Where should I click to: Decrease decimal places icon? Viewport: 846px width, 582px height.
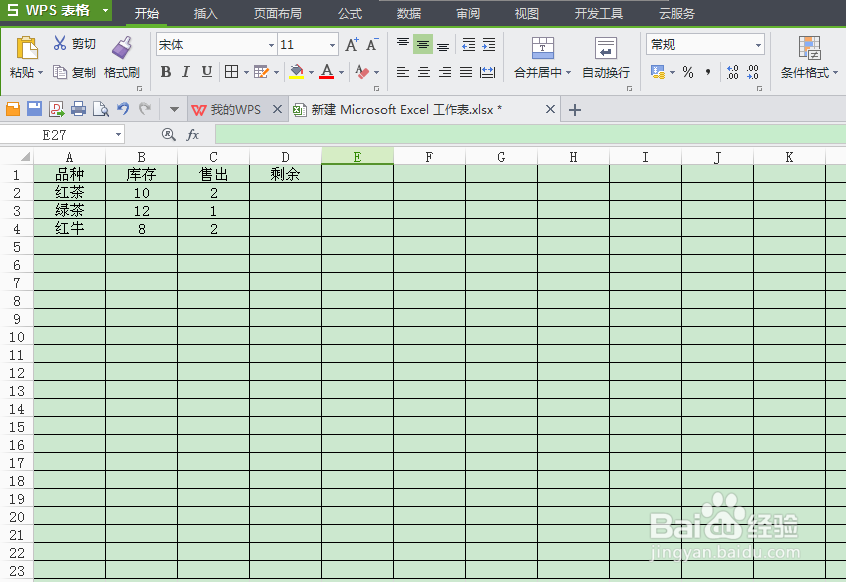[753, 72]
